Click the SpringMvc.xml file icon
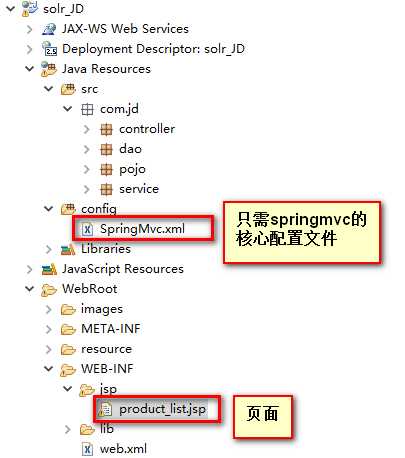405x458 pixels. pos(87,229)
